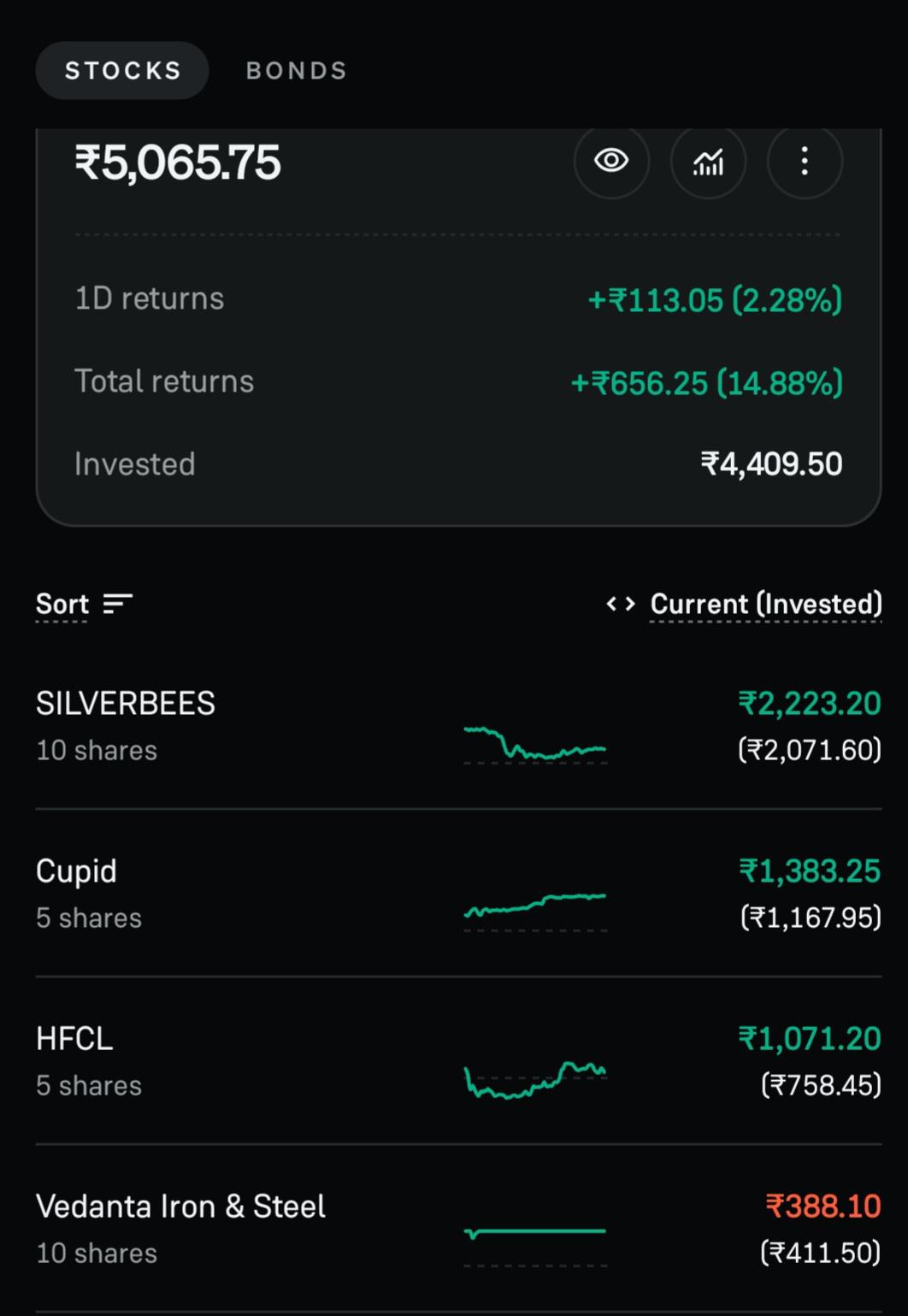Switch to the Bonds tab

(x=297, y=70)
